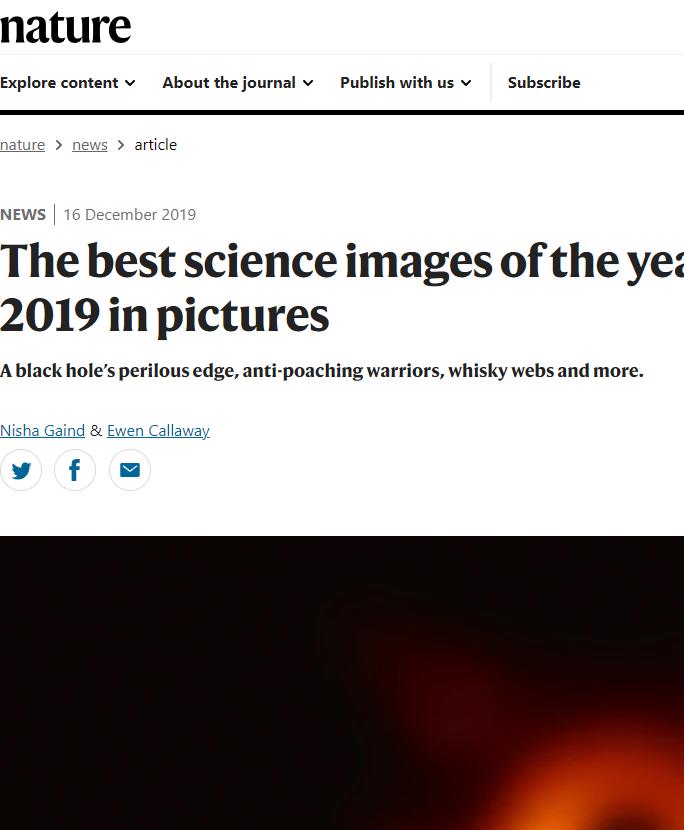The image size is (684, 830).
Task: Select the envelope icon for emailing
Action: [130, 470]
